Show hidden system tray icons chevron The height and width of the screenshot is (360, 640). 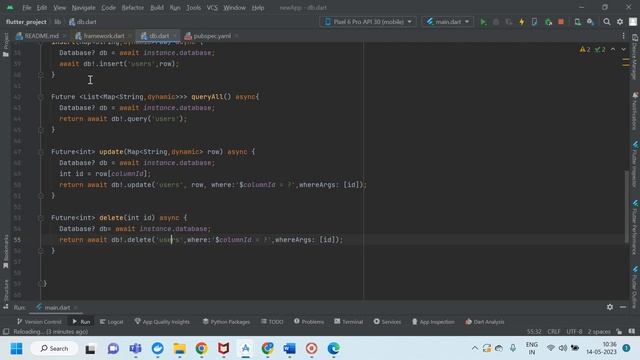[474, 348]
